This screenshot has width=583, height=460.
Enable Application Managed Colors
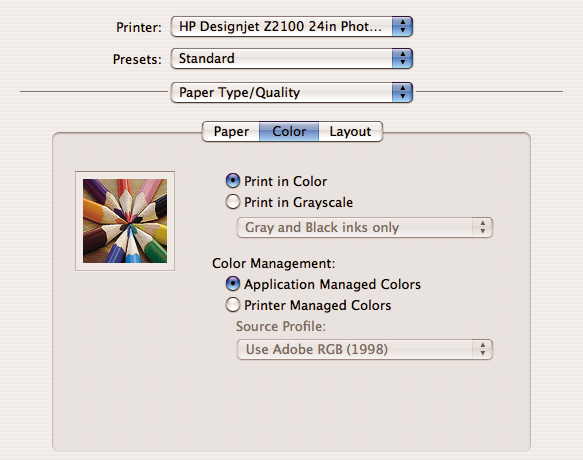coord(233,284)
